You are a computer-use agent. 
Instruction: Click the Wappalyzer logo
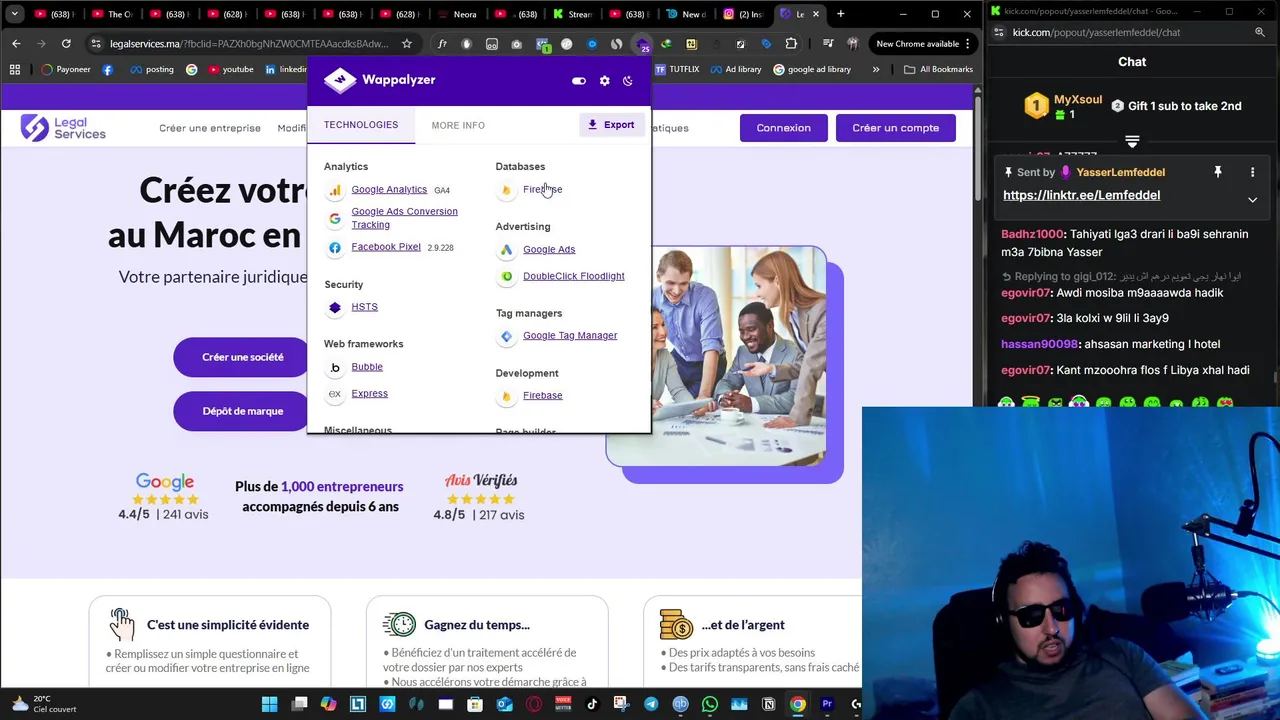point(379,80)
